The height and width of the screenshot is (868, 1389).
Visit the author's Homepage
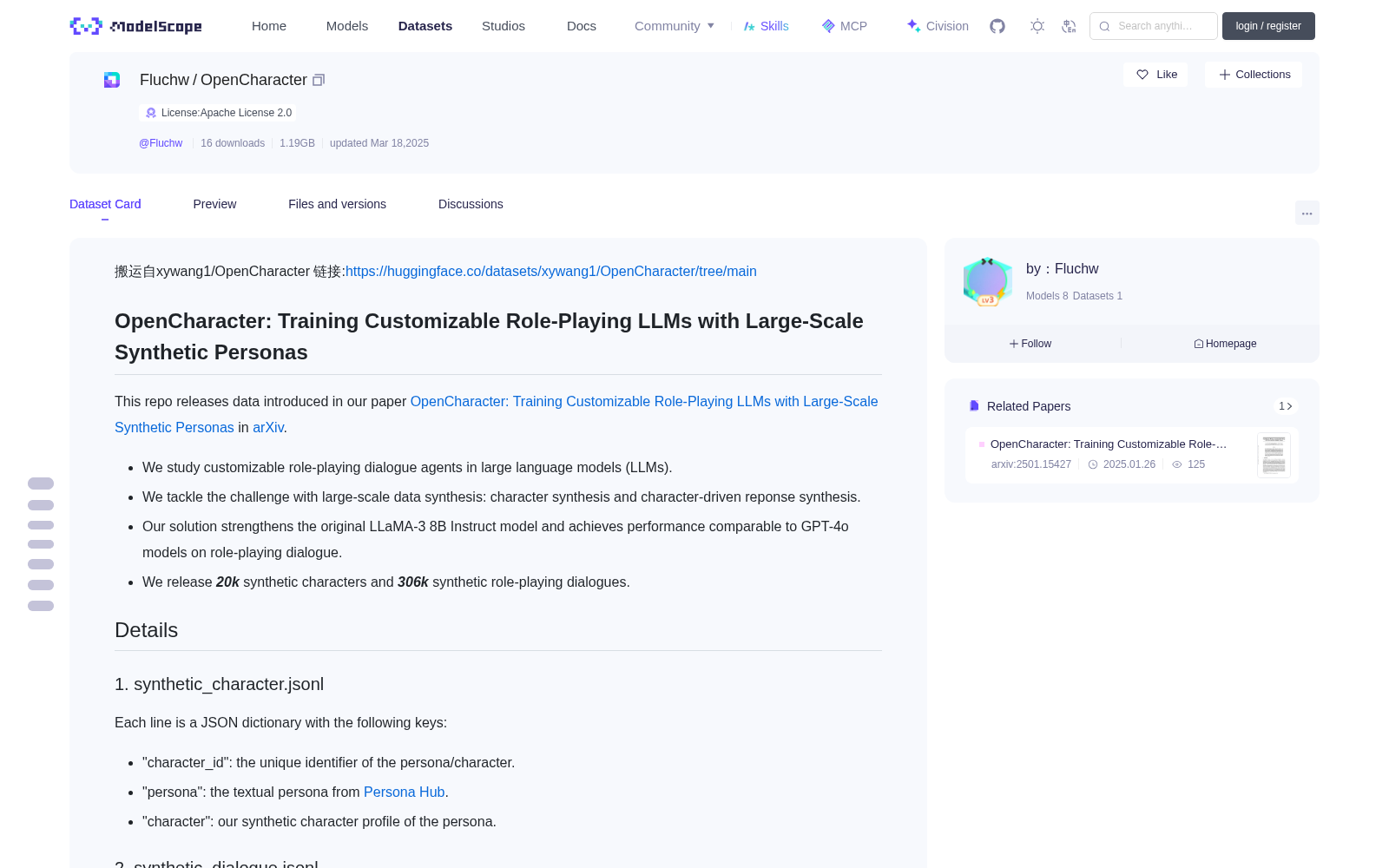1225,344
